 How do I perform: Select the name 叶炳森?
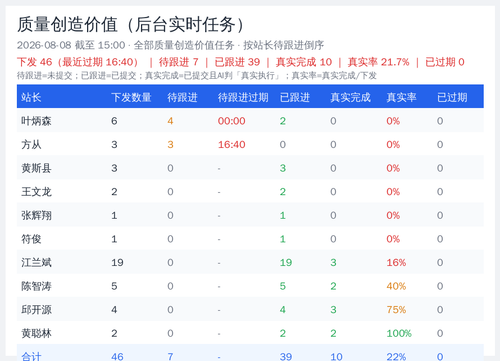[x=36, y=121]
